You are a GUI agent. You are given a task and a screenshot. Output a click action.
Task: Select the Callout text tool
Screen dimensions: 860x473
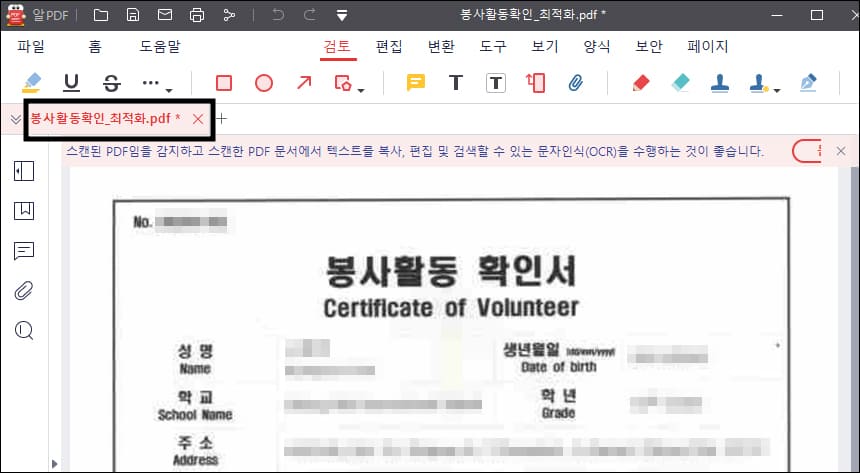535,83
